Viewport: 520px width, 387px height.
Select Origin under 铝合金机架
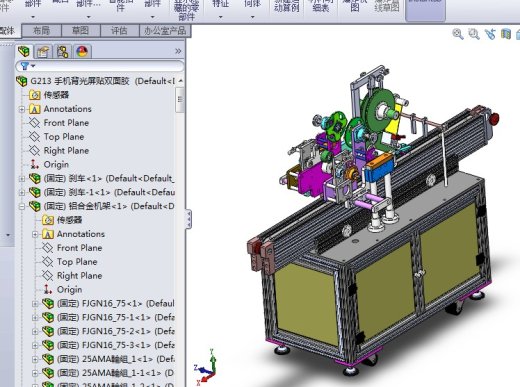click(69, 290)
